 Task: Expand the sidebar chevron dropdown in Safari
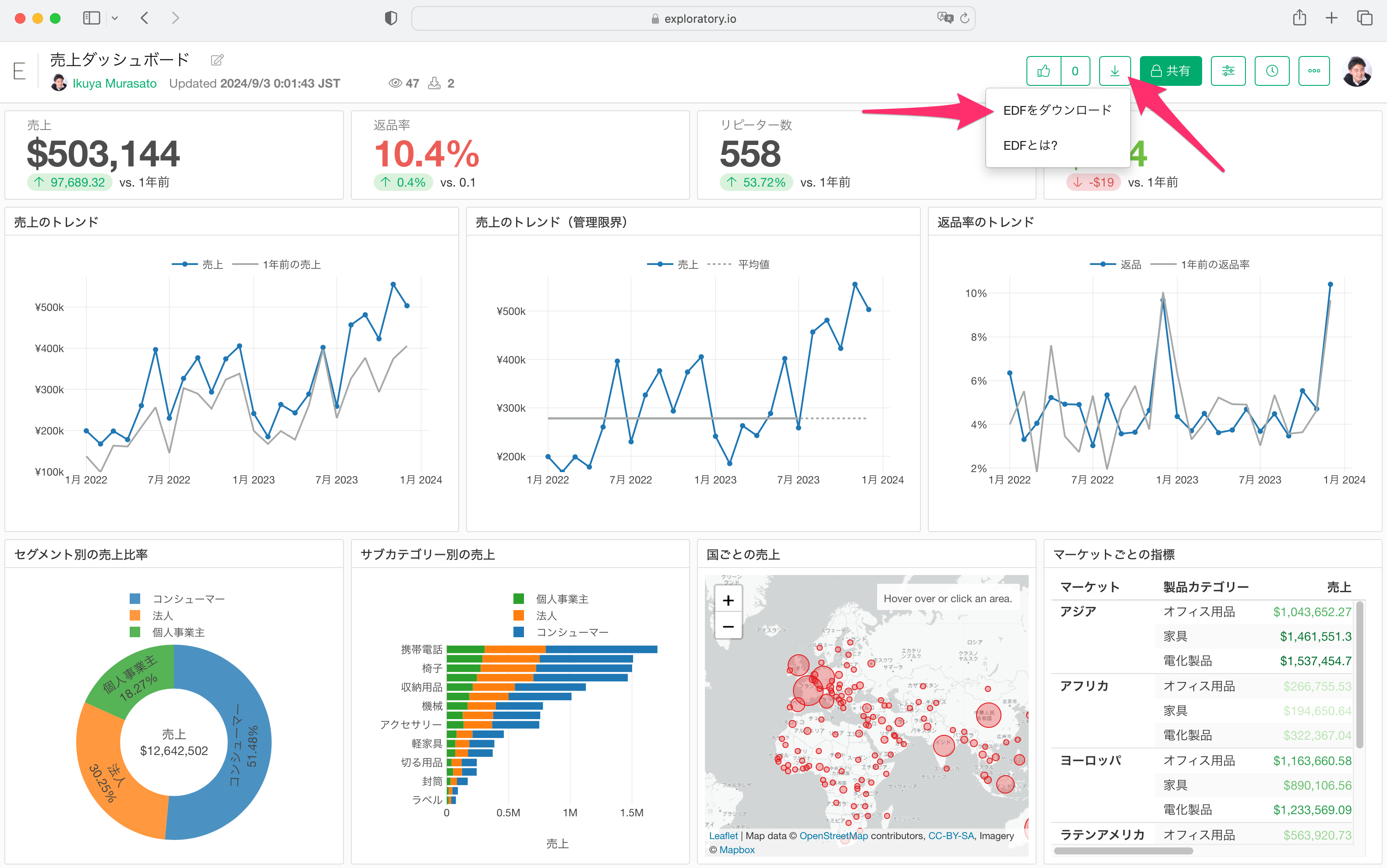[x=115, y=18]
